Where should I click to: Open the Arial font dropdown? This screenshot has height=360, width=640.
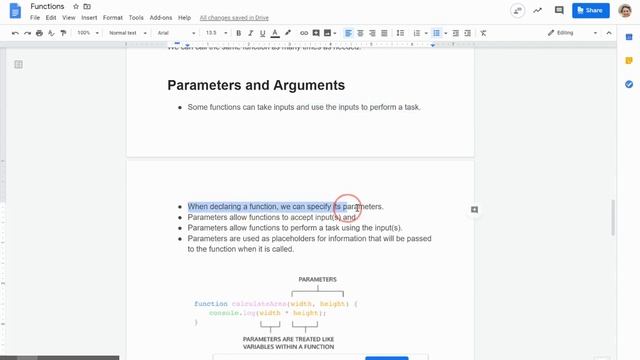tap(176, 33)
